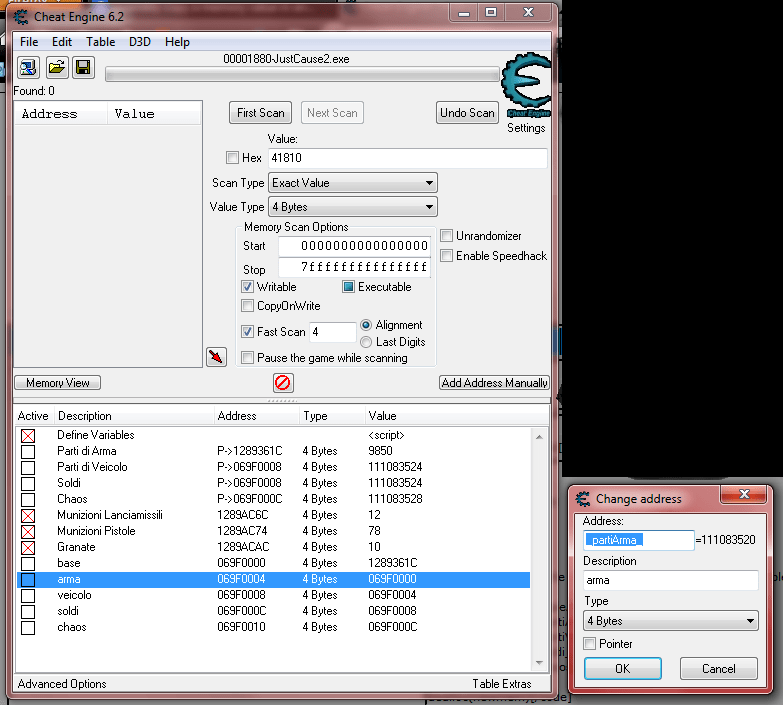Click Address field in Change address dialog
The image size is (783, 705).
coord(639,540)
